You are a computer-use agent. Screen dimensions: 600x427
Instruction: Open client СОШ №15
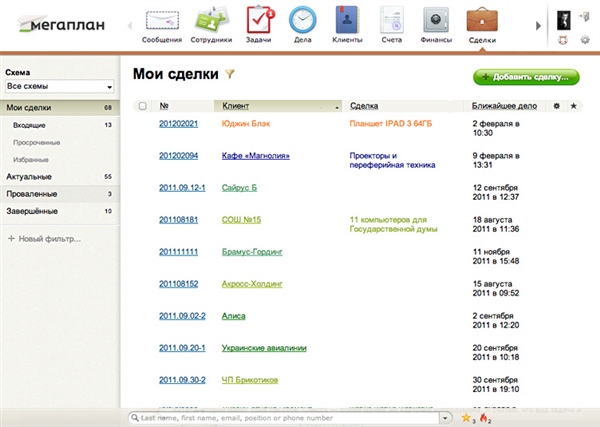(241, 220)
